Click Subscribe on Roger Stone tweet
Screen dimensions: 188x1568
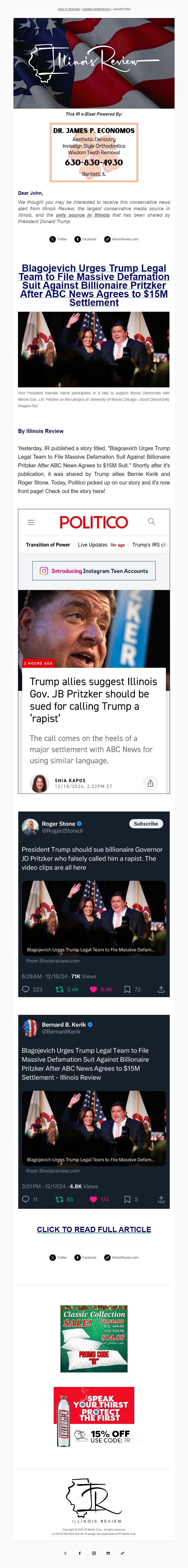146,824
